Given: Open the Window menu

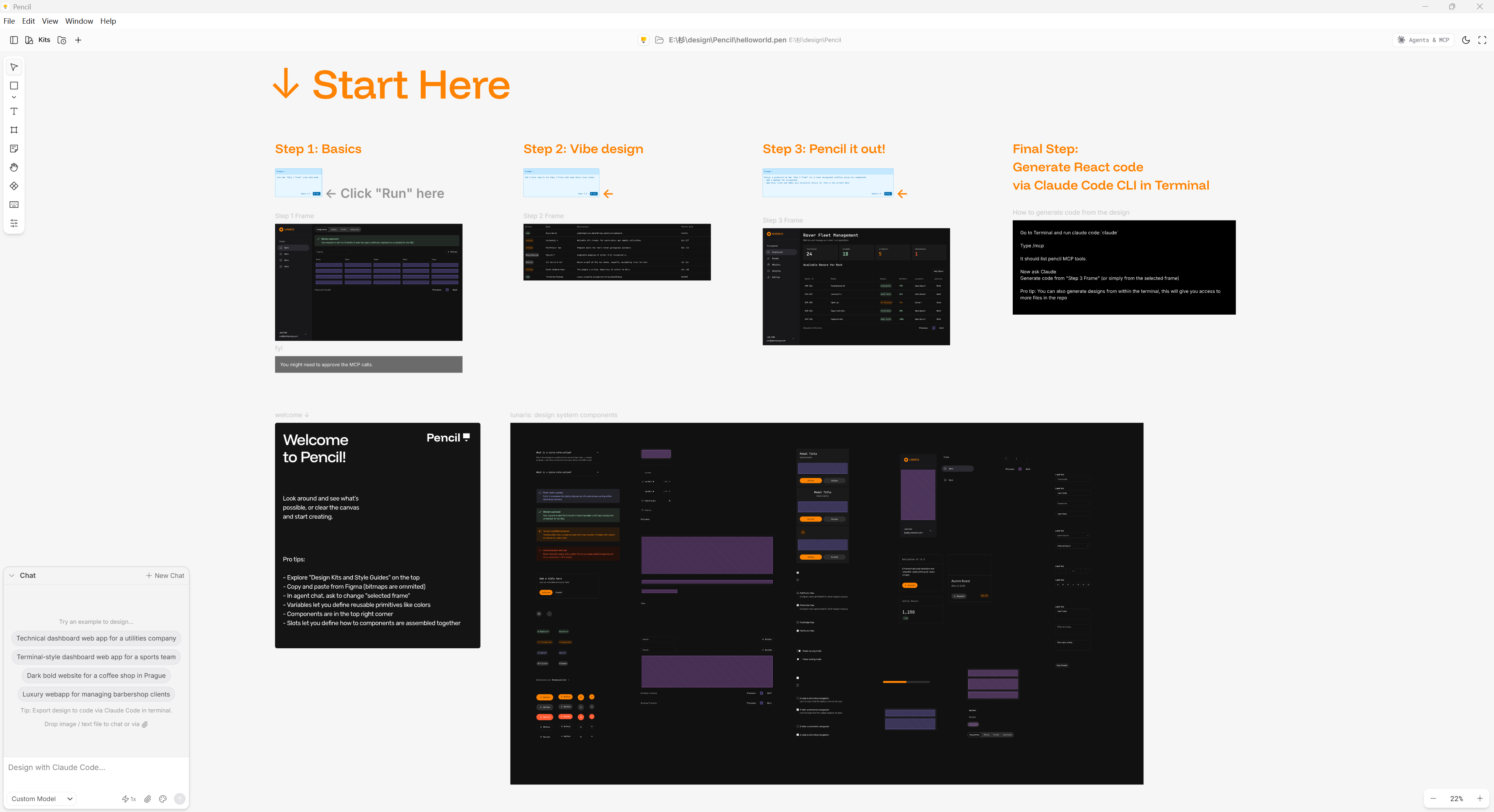Looking at the screenshot, I should 79,21.
